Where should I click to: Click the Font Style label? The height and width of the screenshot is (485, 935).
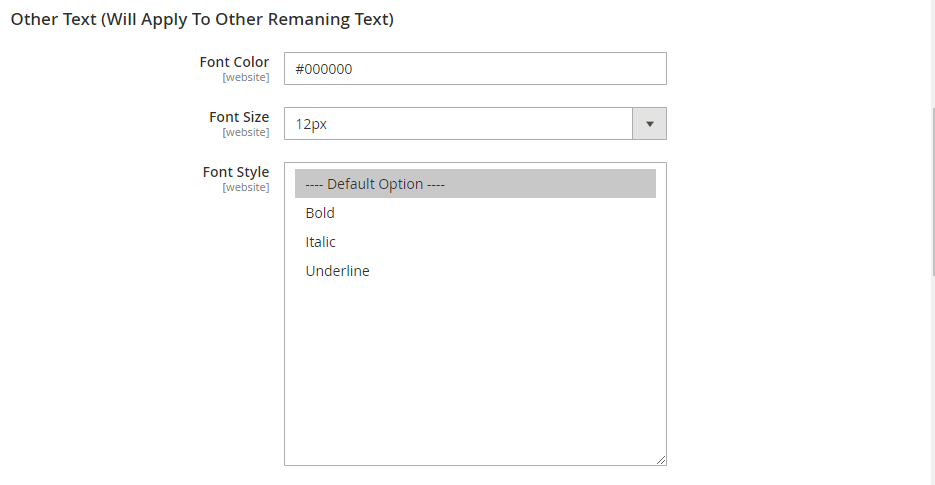(x=236, y=172)
